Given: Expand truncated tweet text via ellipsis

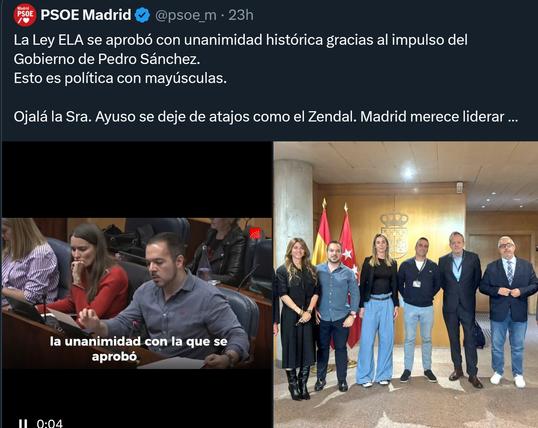Looking at the screenshot, I should click(x=512, y=117).
